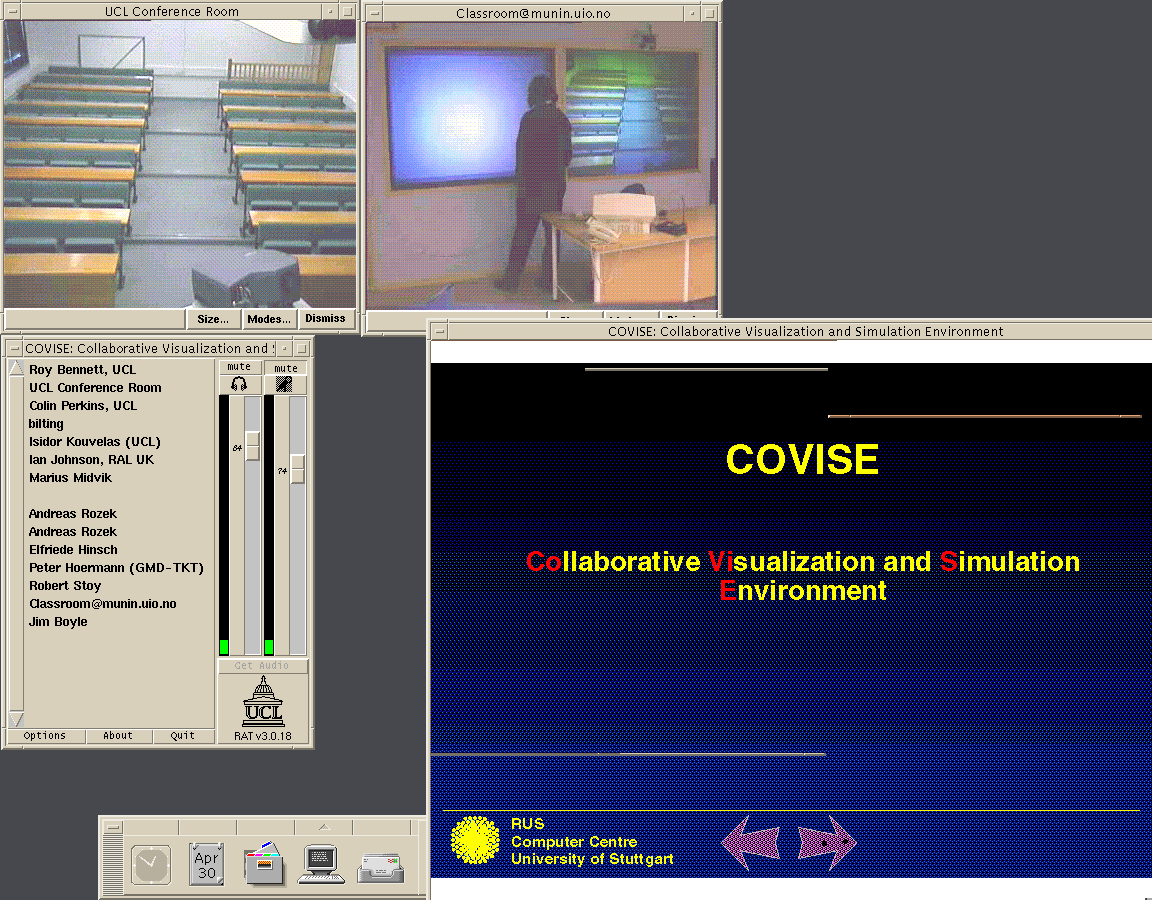Screen dimensions: 1152x900
Task: Select Isidor Kouvelas (UCL) in the list
Action: pyautogui.click(x=95, y=442)
